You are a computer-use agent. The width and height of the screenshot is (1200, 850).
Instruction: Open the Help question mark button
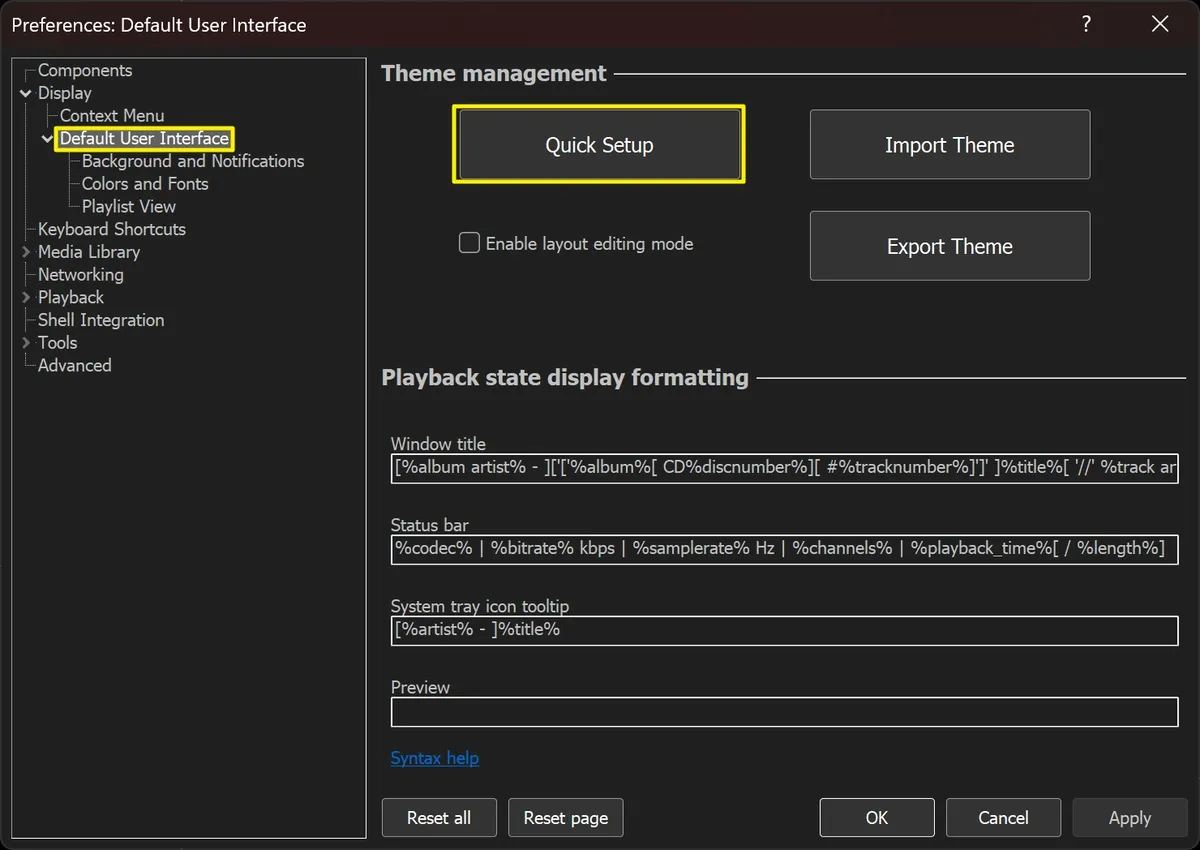(1086, 24)
